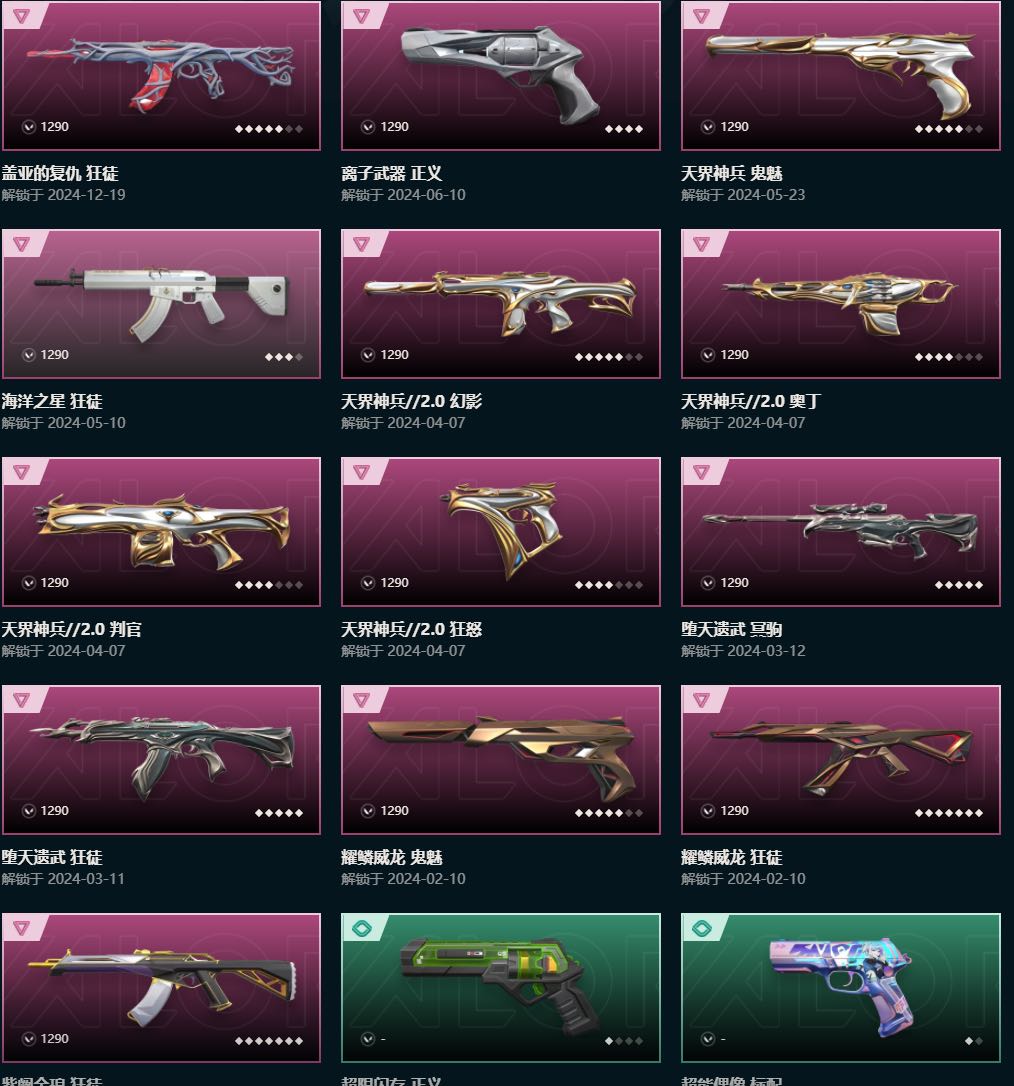Click the VP icon on 堕天遗武 冥驹 card
This screenshot has height=1086, width=1014.
pos(707,582)
